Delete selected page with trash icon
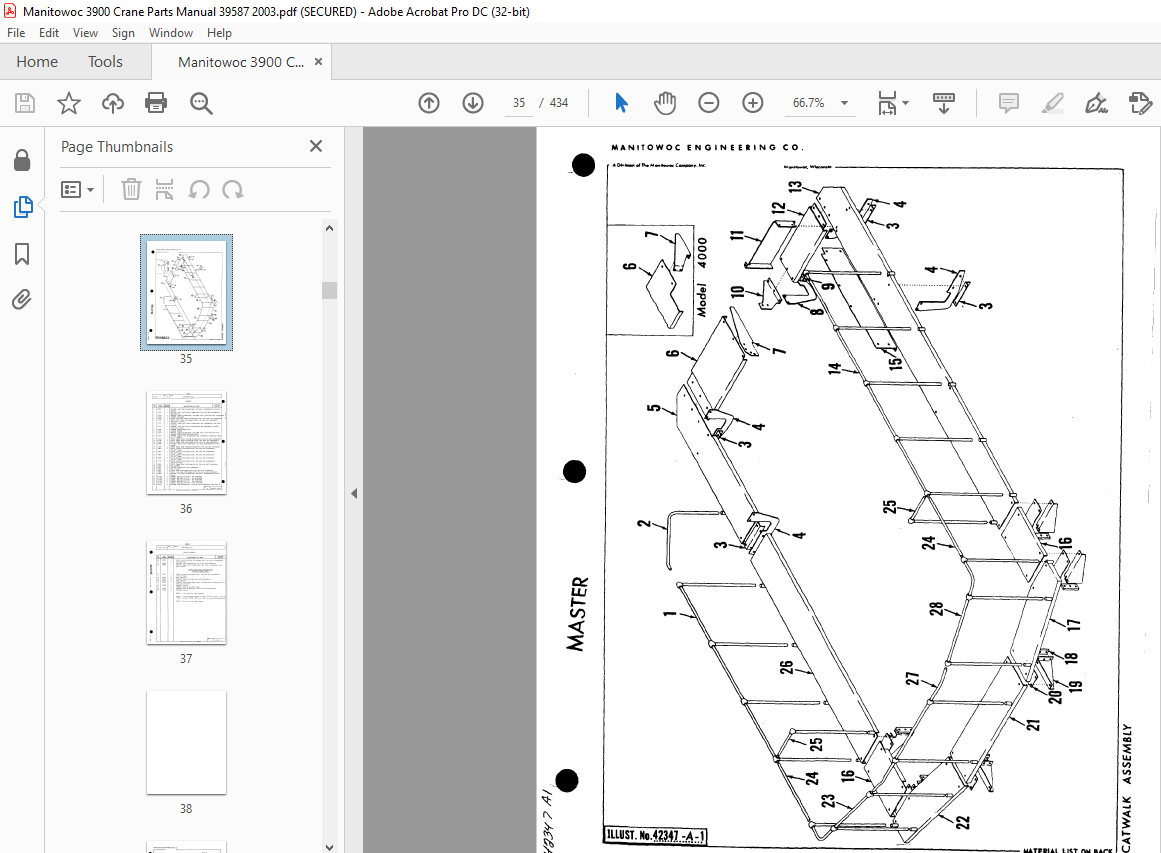Image resolution: width=1161 pixels, height=853 pixels. (131, 190)
